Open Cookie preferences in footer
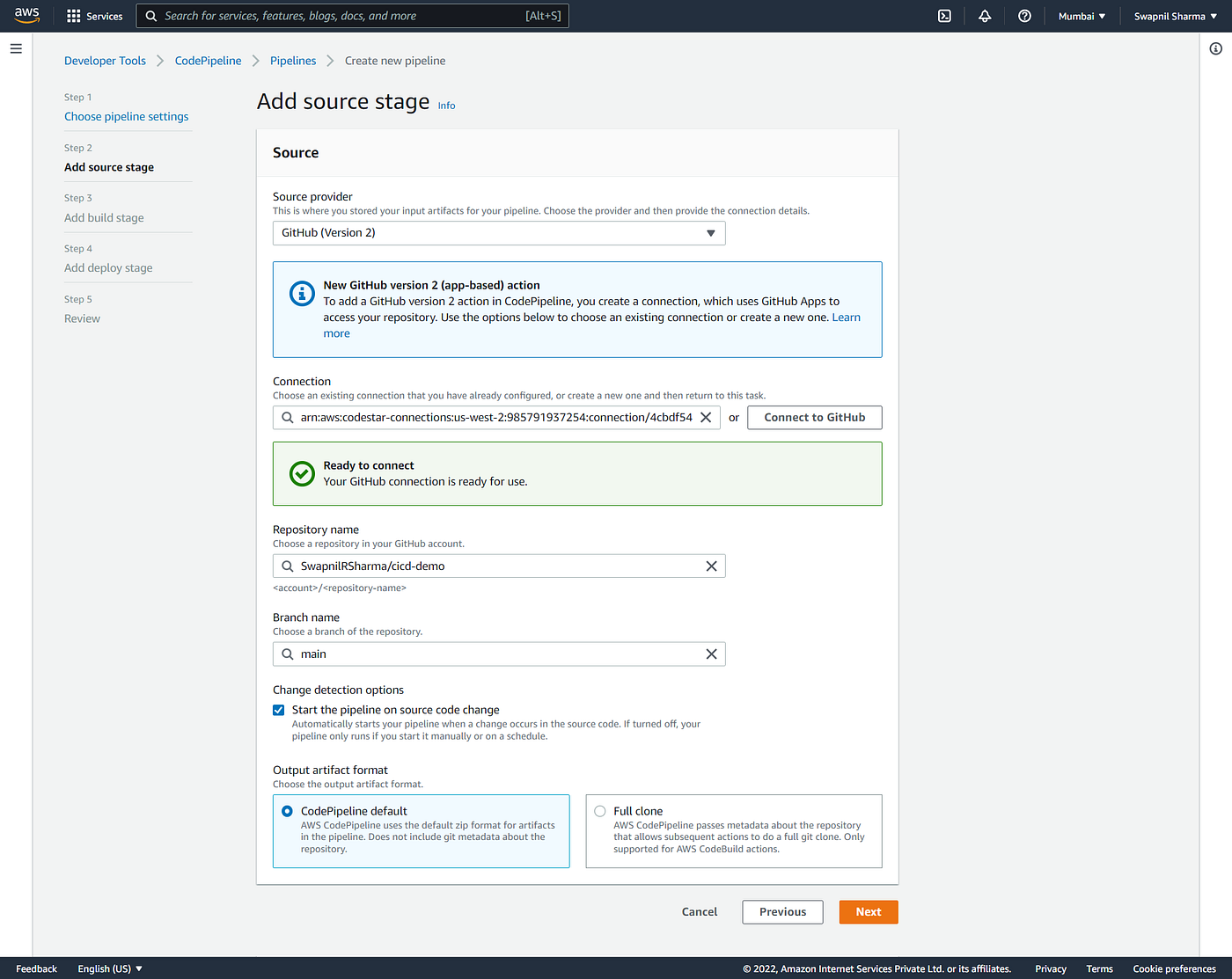Image resolution: width=1232 pixels, height=979 pixels. tap(1174, 968)
